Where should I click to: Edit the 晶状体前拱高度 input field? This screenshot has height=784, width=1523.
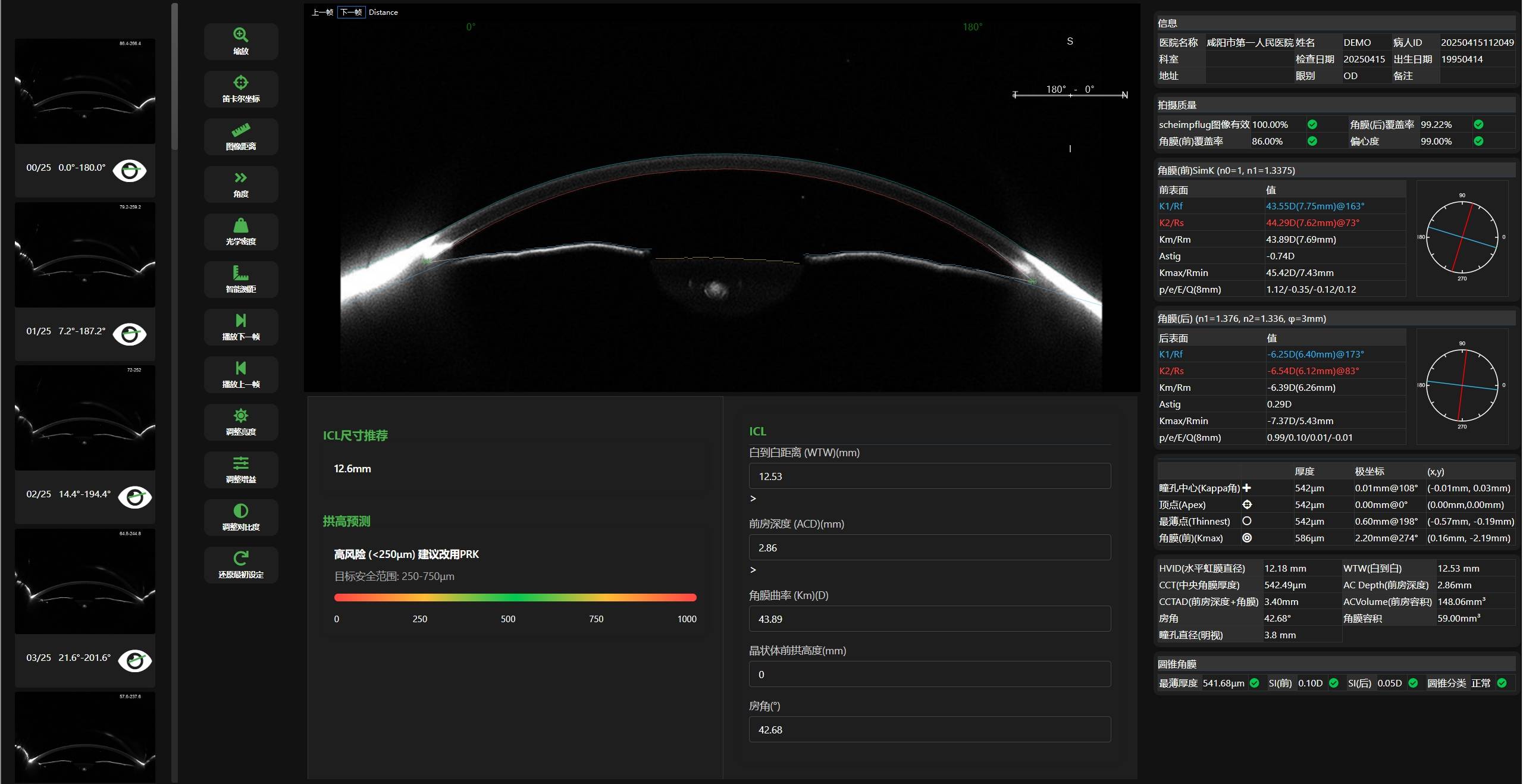(x=929, y=674)
